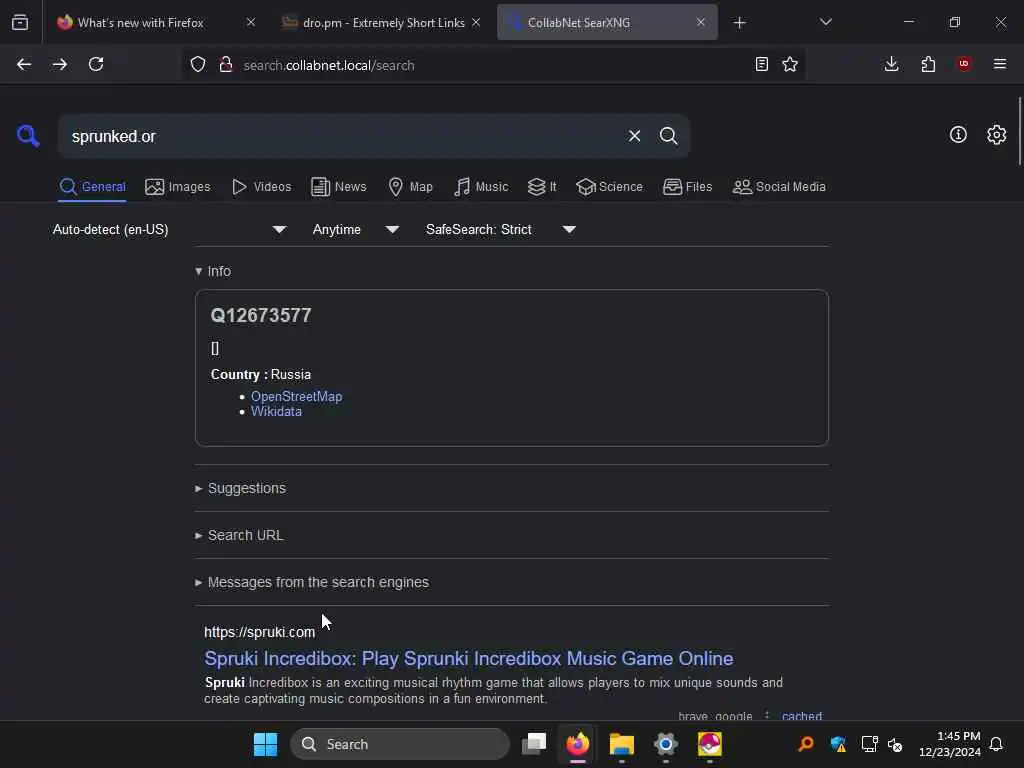Click the Q12673577 infobox heading
The width and height of the screenshot is (1024, 768).
pyautogui.click(x=261, y=315)
